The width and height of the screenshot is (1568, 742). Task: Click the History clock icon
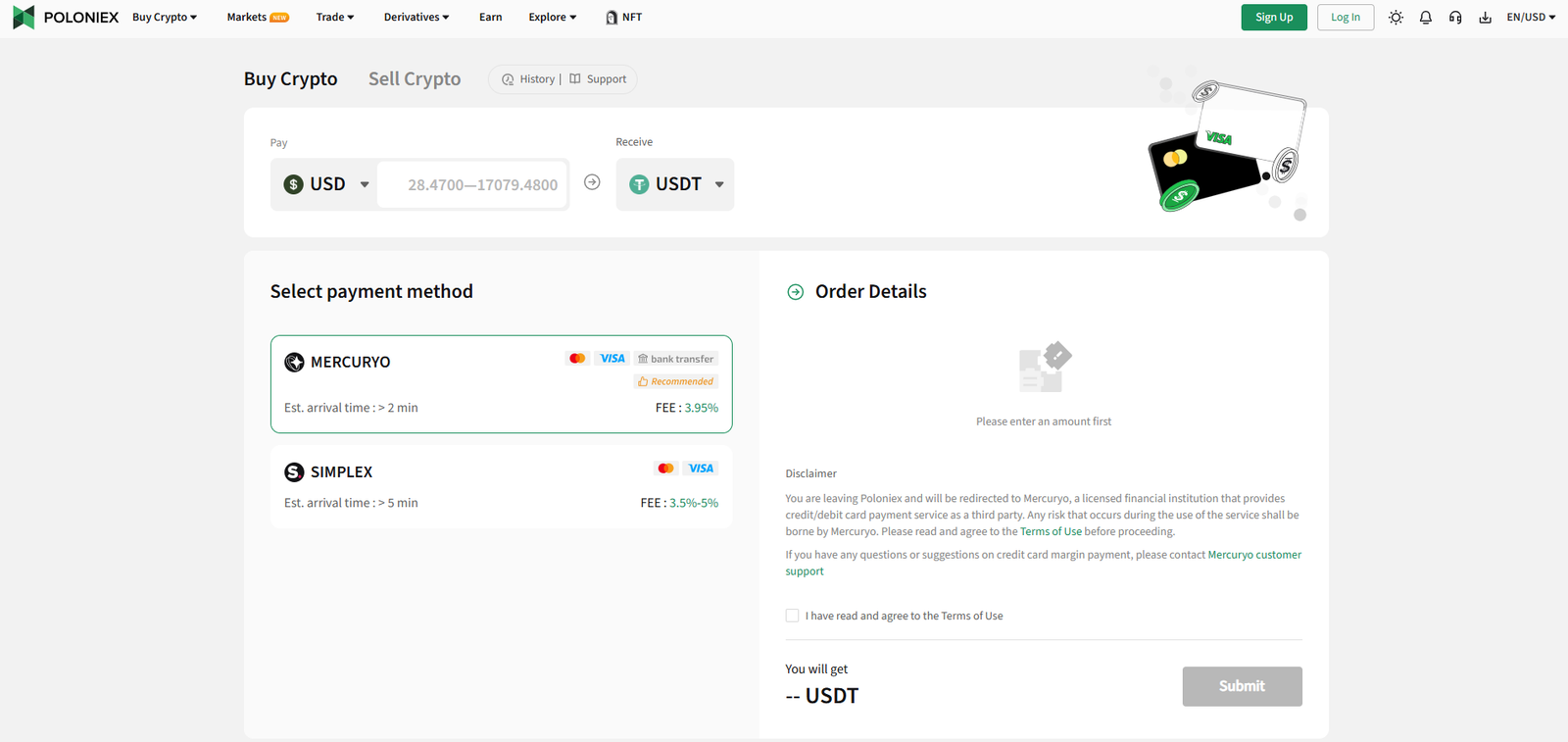pyautogui.click(x=508, y=79)
